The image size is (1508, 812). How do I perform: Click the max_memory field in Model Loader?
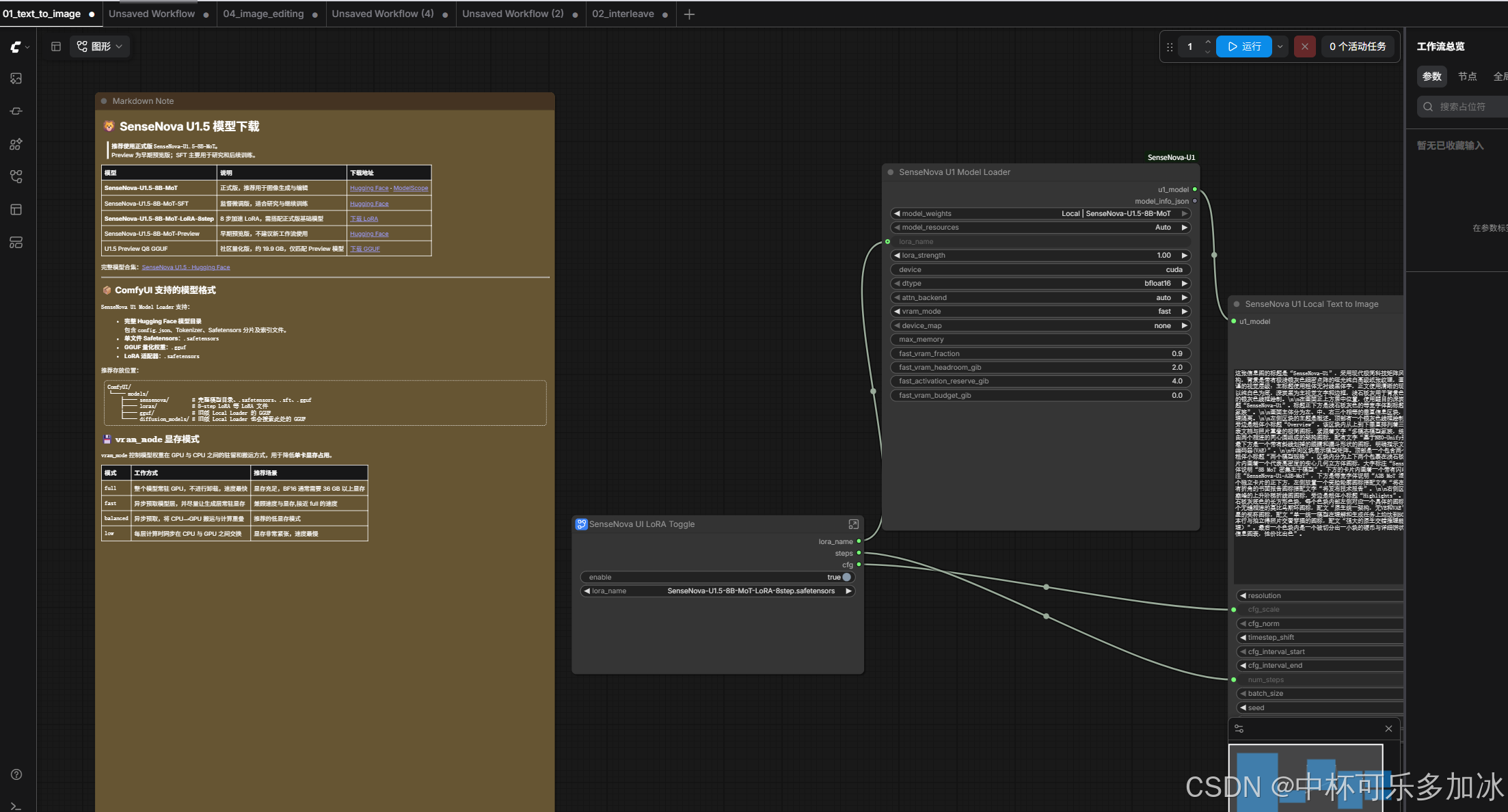coord(1040,340)
